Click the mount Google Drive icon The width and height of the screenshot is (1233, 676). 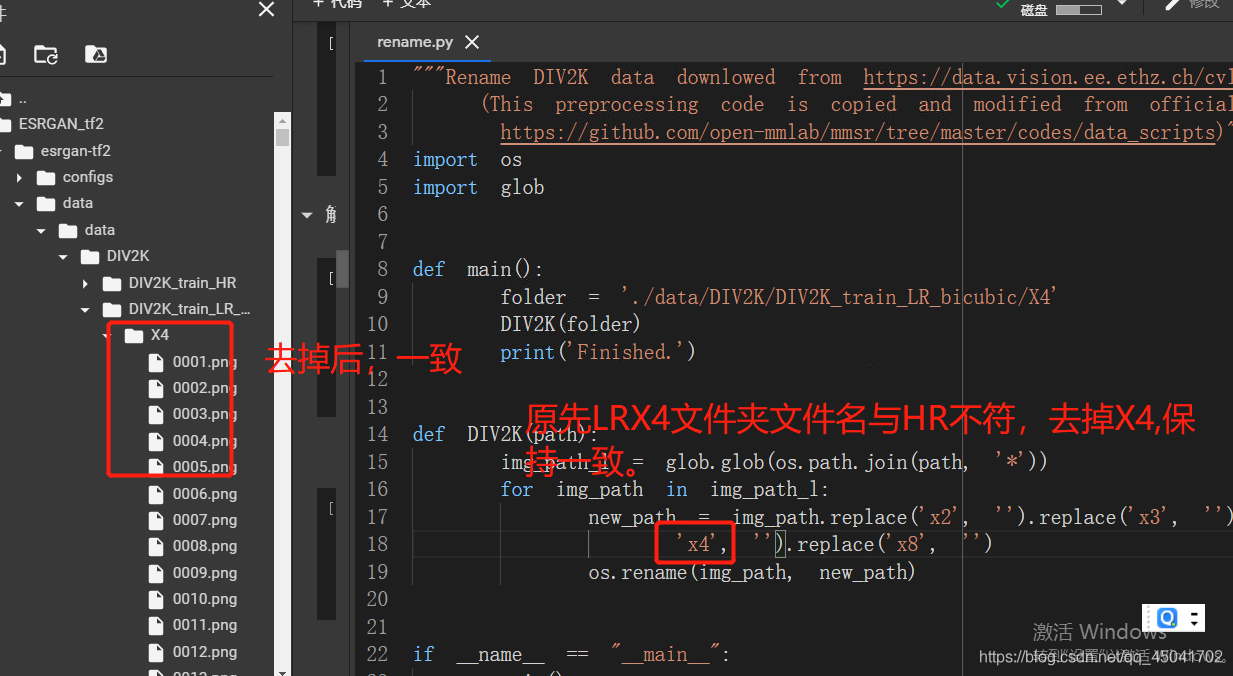pyautogui.click(x=96, y=55)
